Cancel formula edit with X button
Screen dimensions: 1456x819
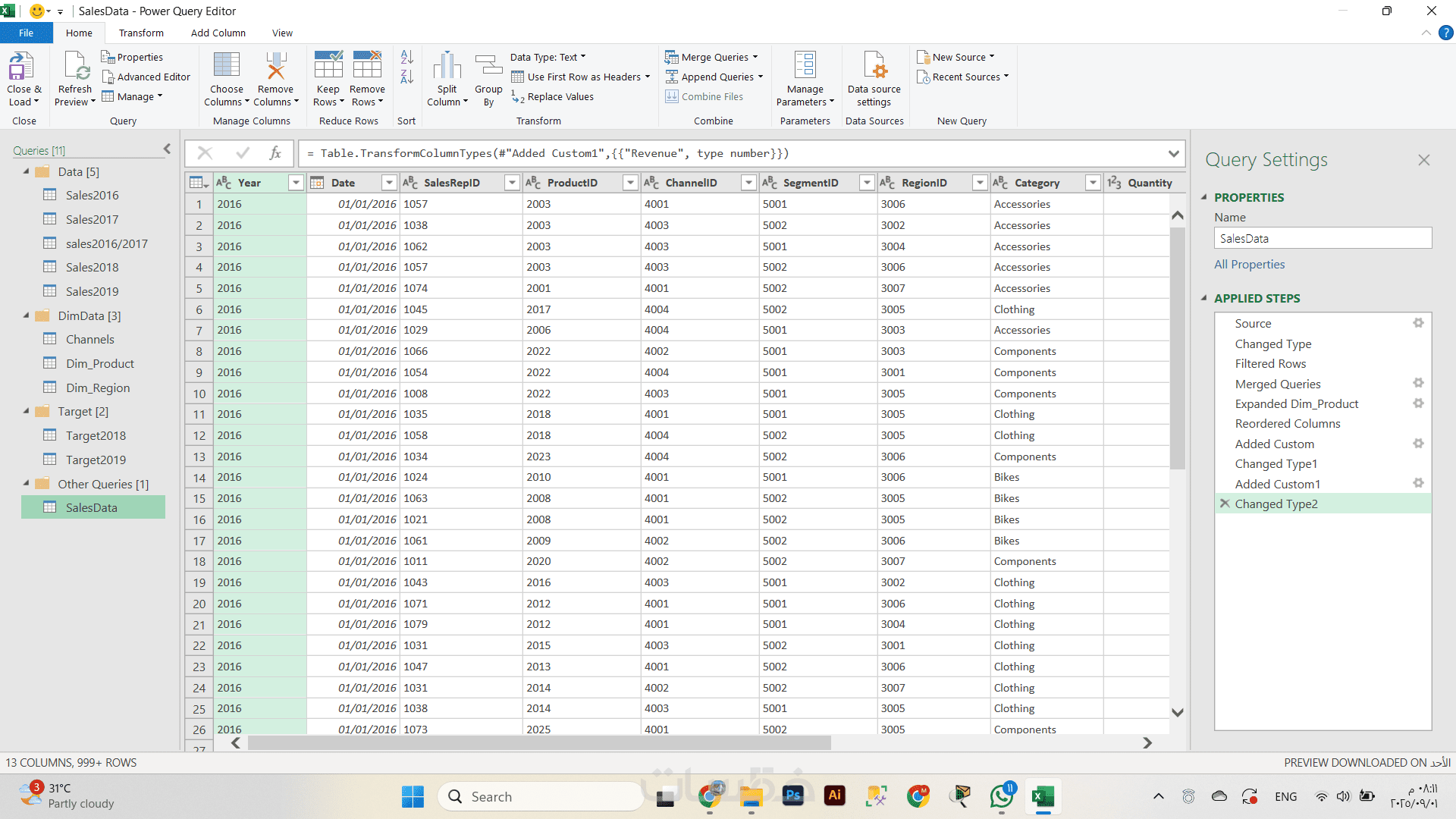click(205, 153)
